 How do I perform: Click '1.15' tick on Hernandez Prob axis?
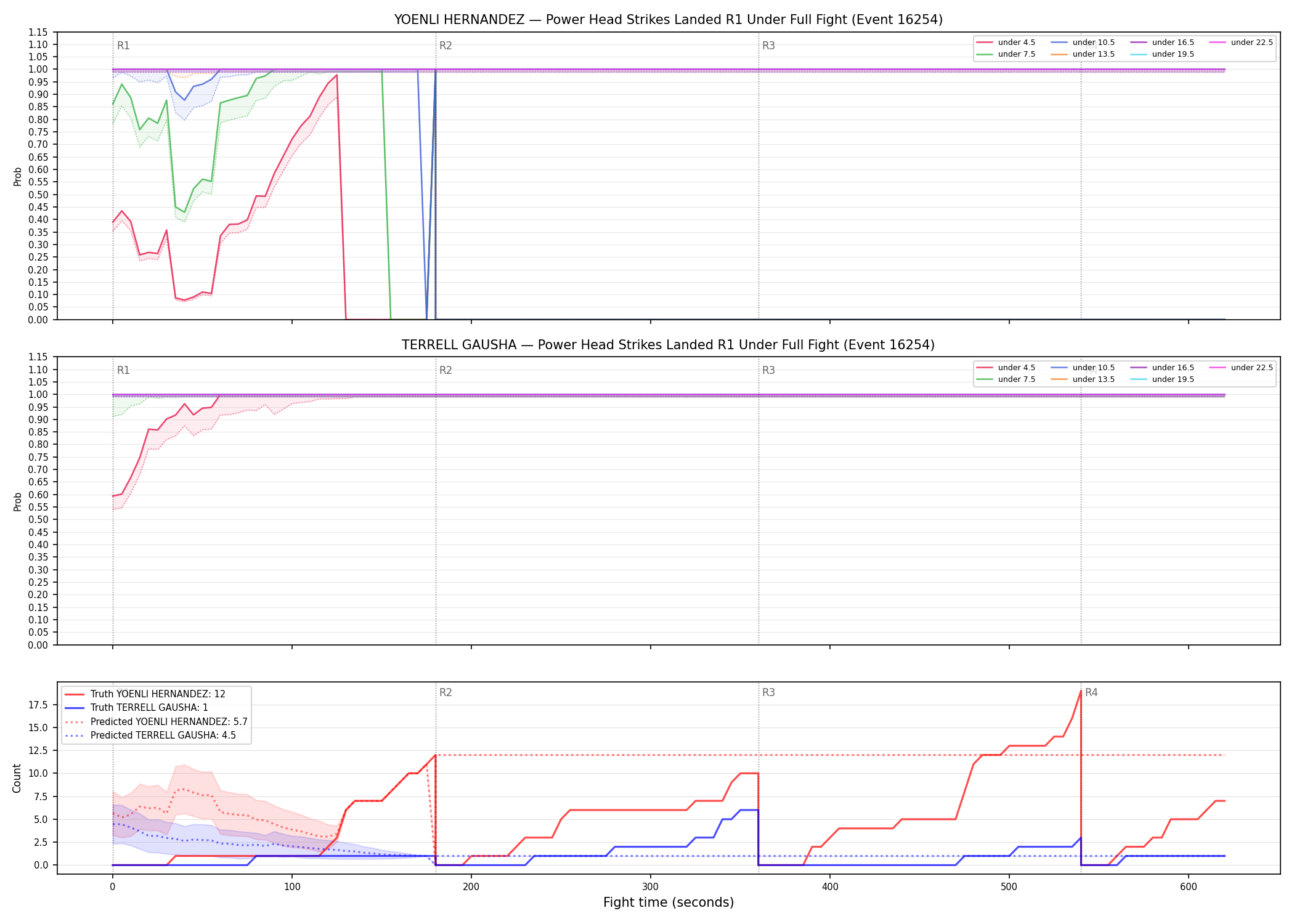coord(38,32)
